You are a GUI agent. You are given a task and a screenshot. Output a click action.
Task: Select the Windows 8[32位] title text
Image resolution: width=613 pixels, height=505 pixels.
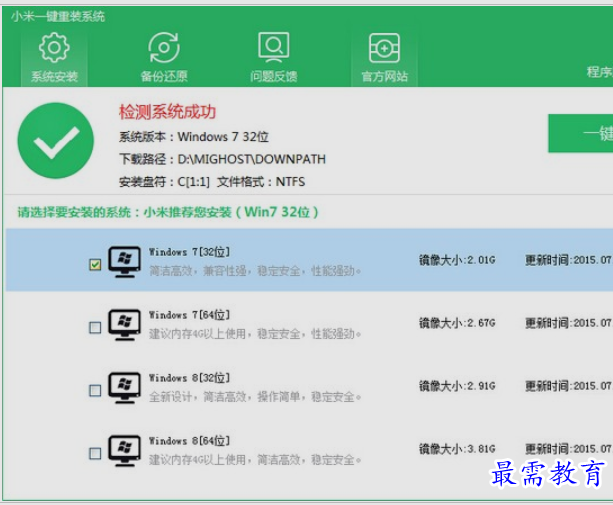pyautogui.click(x=189, y=378)
